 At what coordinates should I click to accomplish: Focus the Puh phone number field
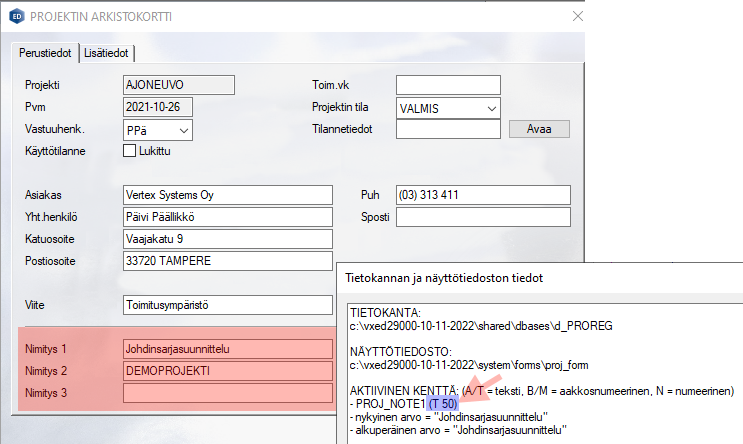point(482,195)
